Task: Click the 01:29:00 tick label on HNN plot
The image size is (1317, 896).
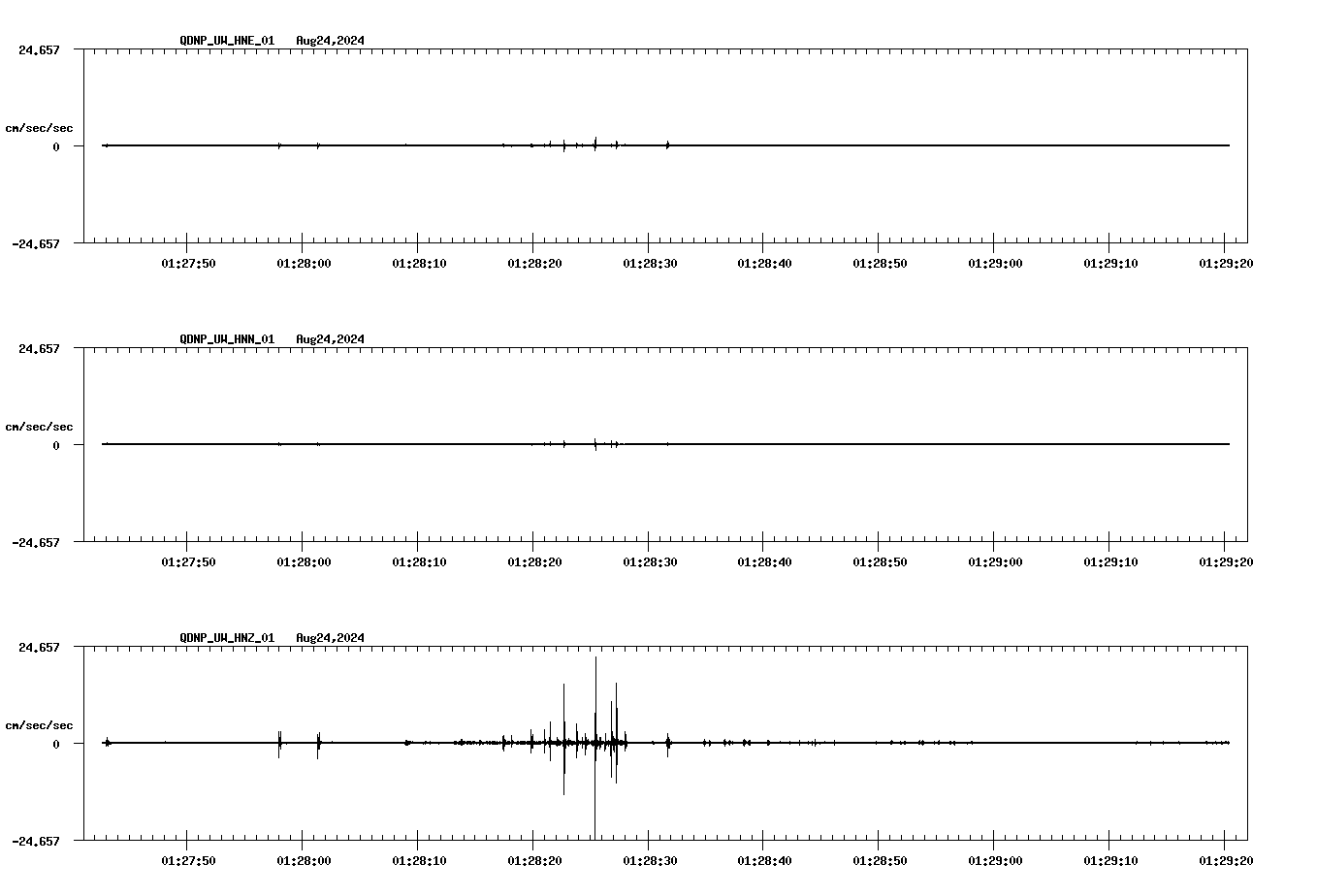Action: coord(994,562)
